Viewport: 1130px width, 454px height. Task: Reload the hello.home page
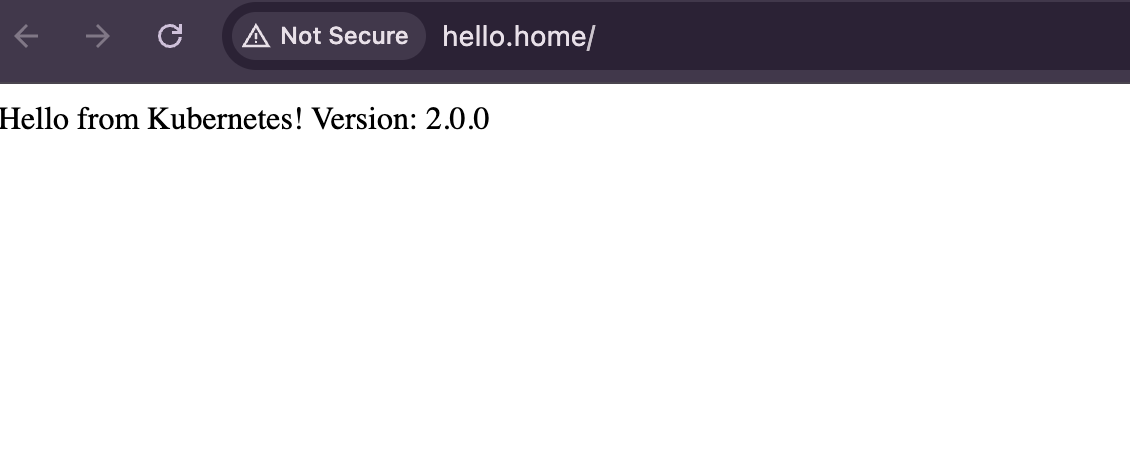170,37
